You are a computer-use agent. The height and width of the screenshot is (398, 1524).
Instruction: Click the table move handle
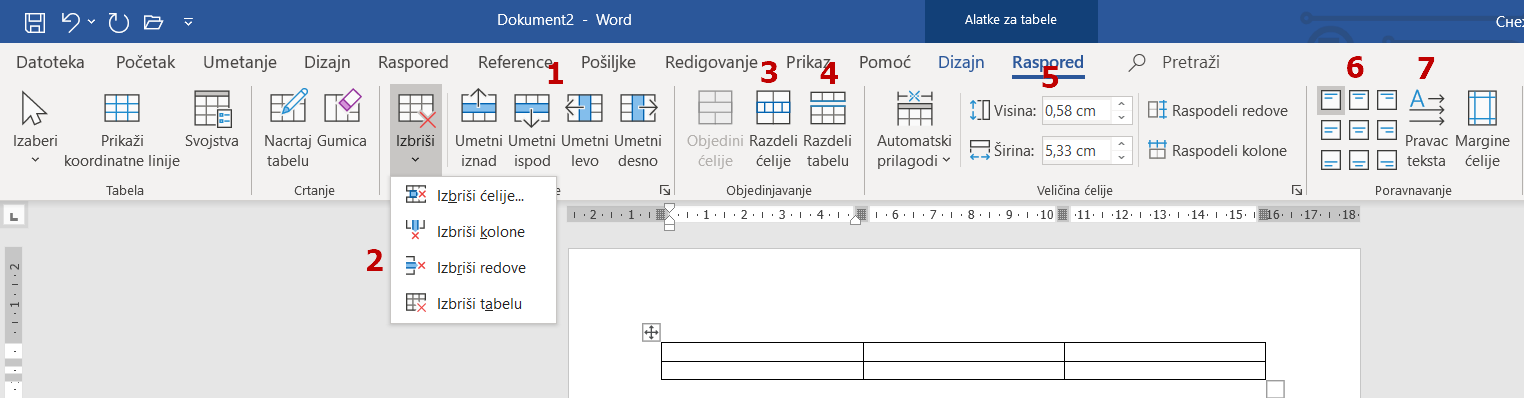651,332
